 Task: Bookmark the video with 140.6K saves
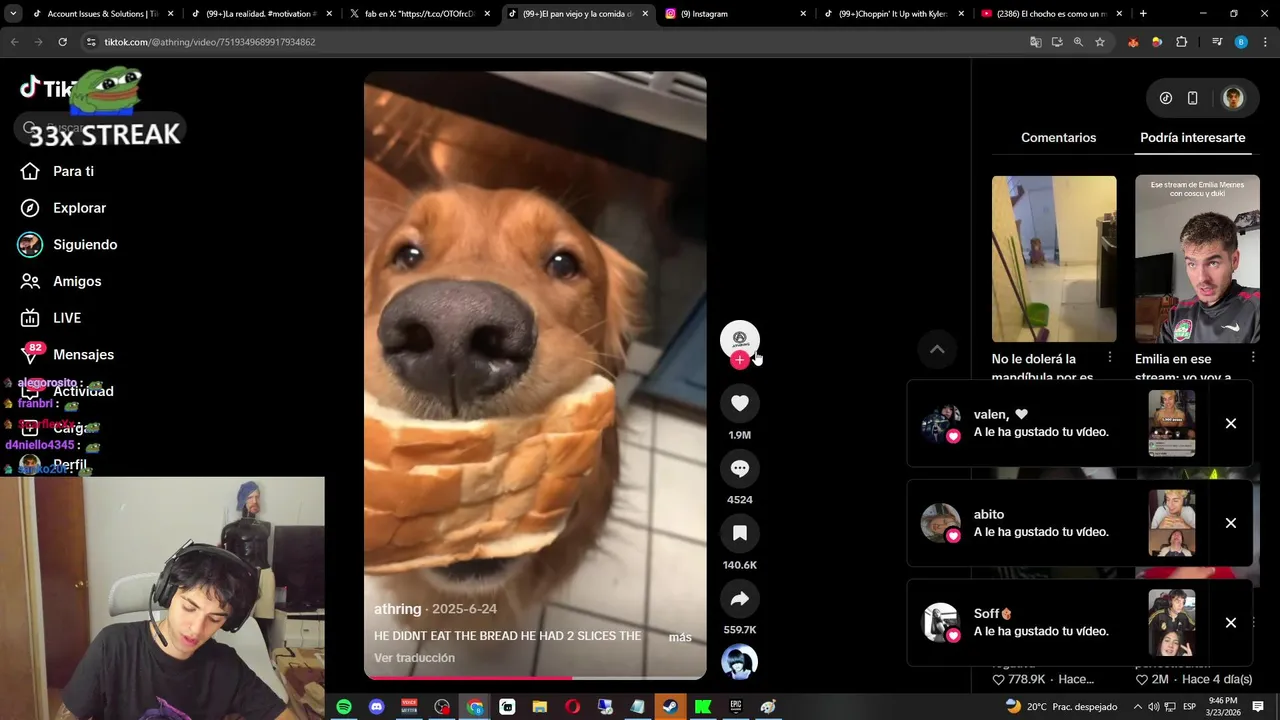740,533
